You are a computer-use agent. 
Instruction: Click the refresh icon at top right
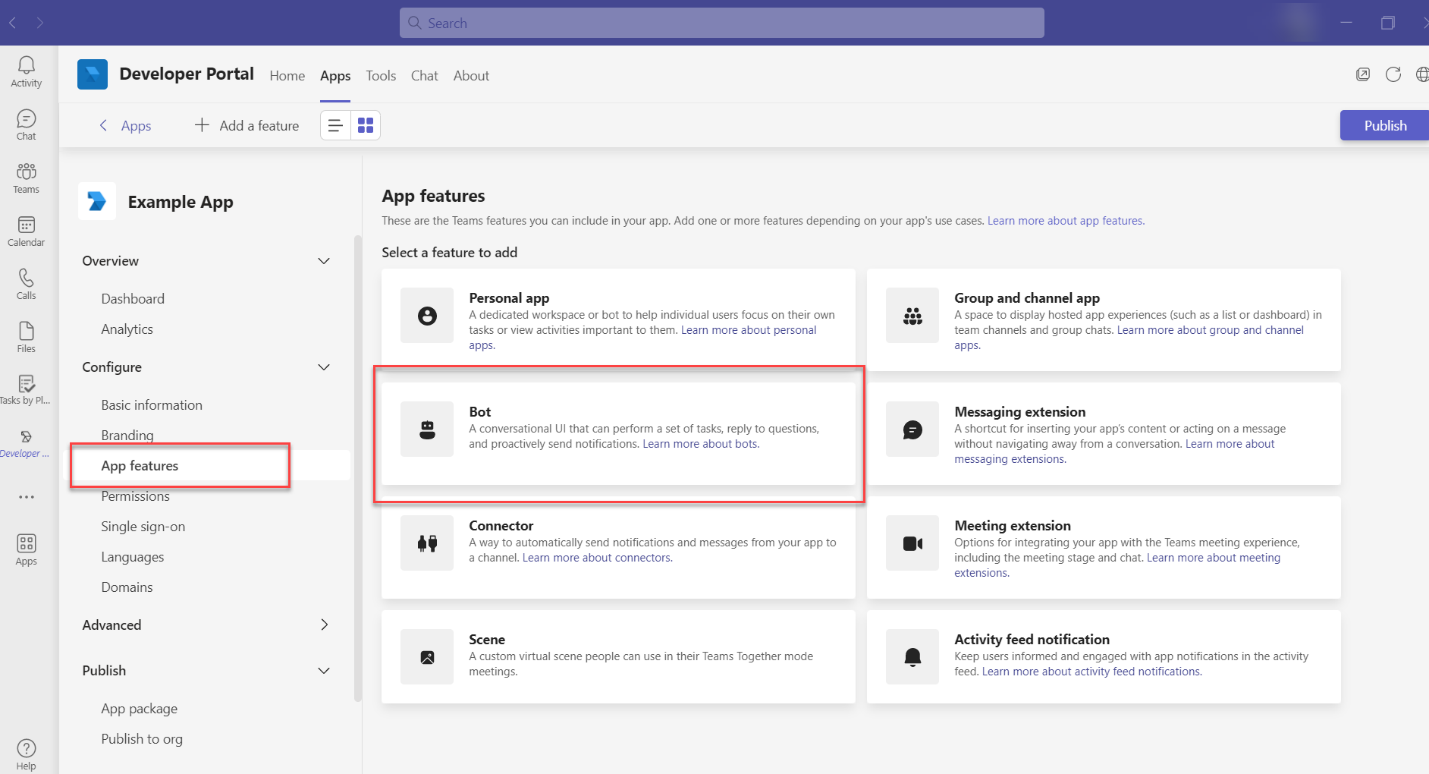coord(1393,75)
